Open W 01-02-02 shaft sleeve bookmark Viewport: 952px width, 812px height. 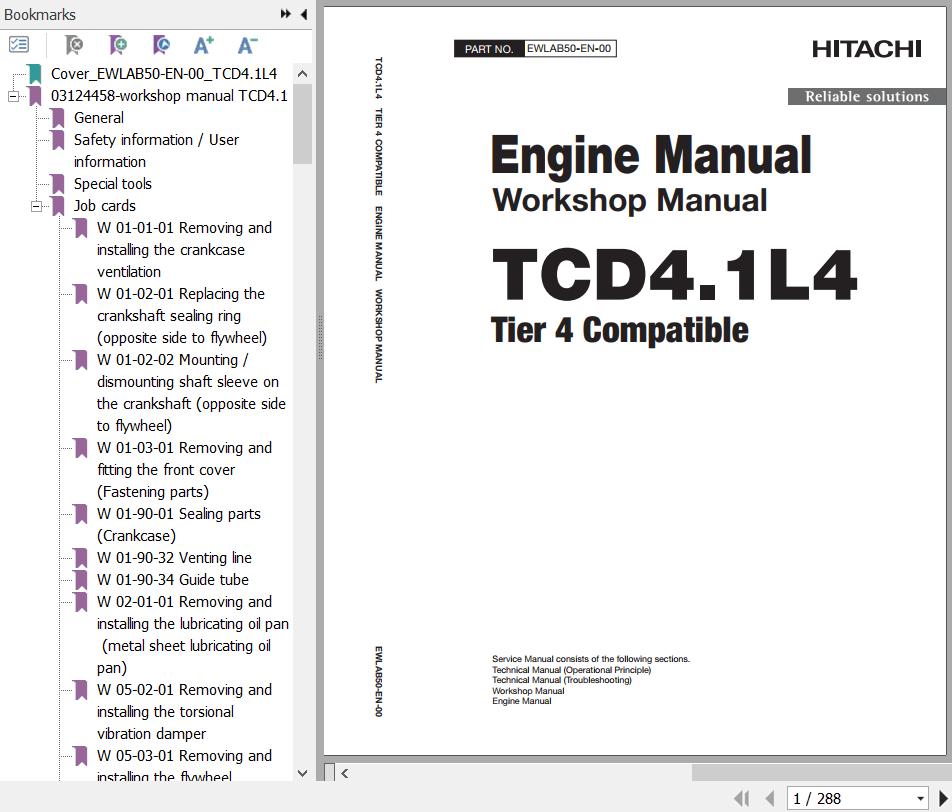coord(191,392)
